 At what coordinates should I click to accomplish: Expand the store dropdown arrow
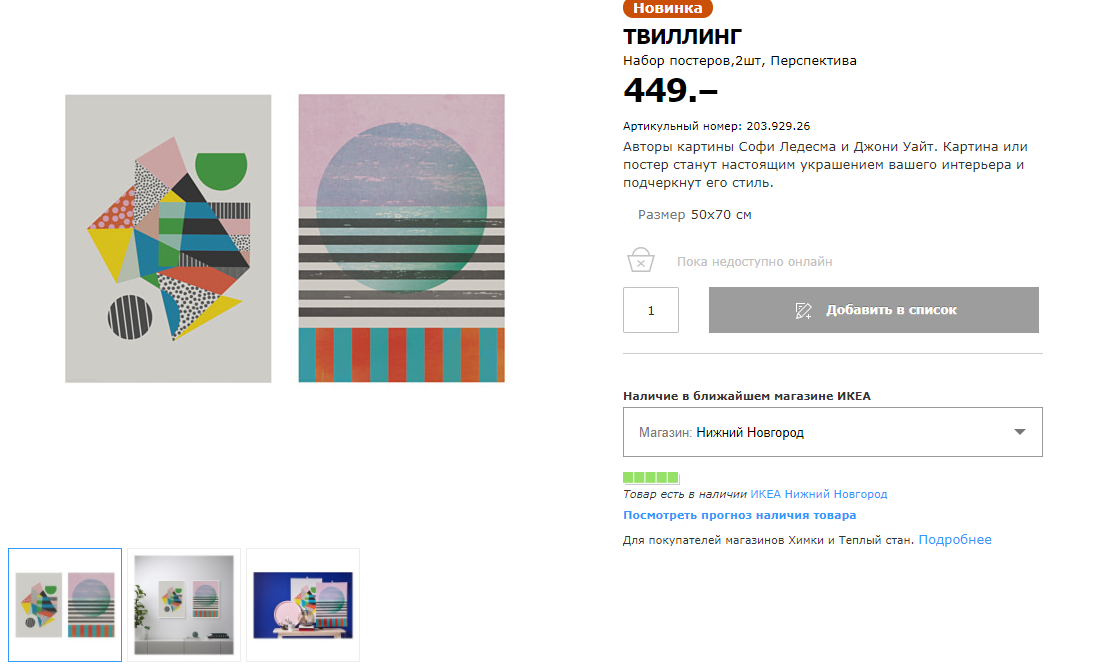(x=1020, y=432)
